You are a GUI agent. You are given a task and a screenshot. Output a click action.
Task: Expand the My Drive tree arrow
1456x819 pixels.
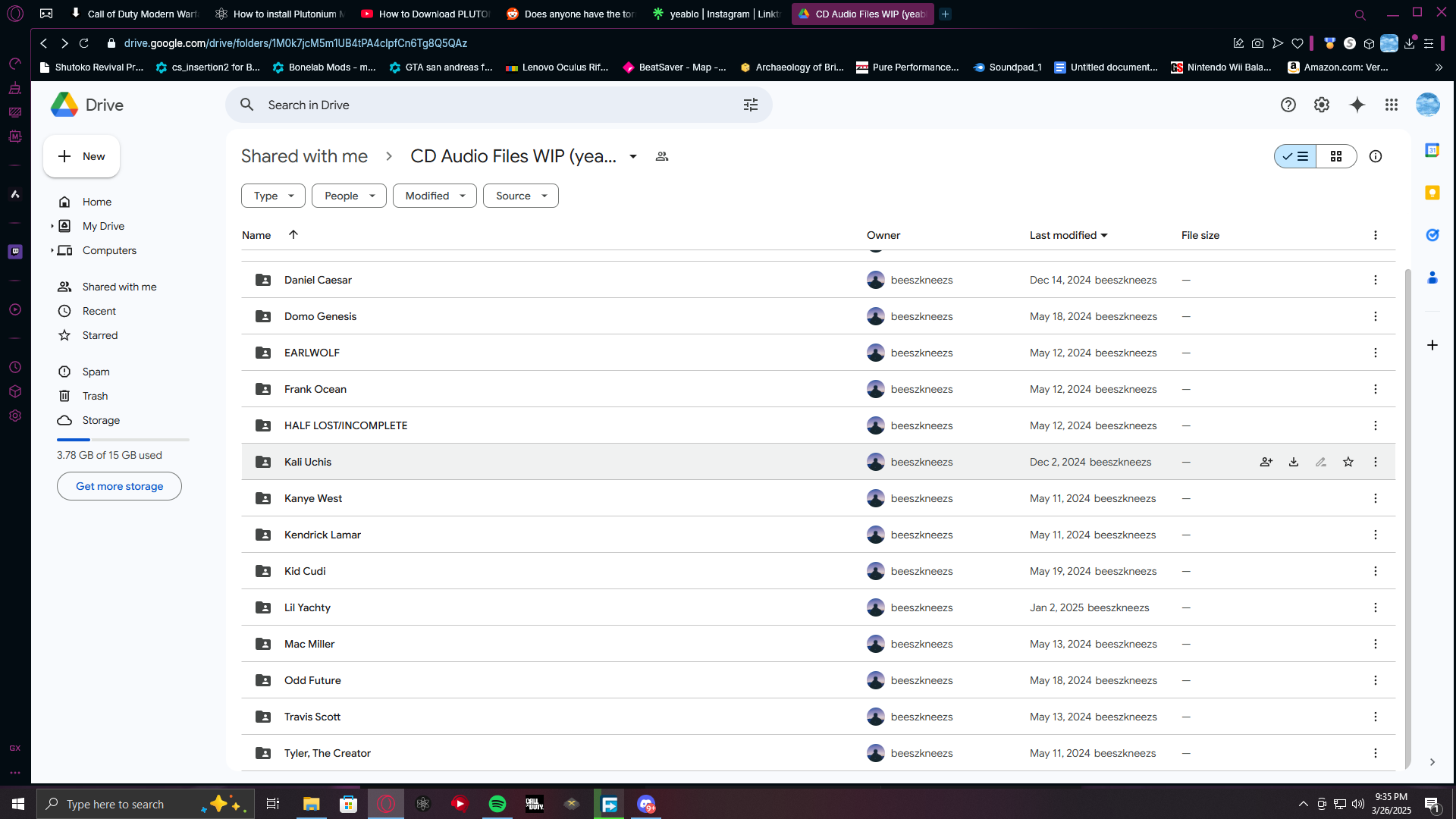tap(52, 226)
